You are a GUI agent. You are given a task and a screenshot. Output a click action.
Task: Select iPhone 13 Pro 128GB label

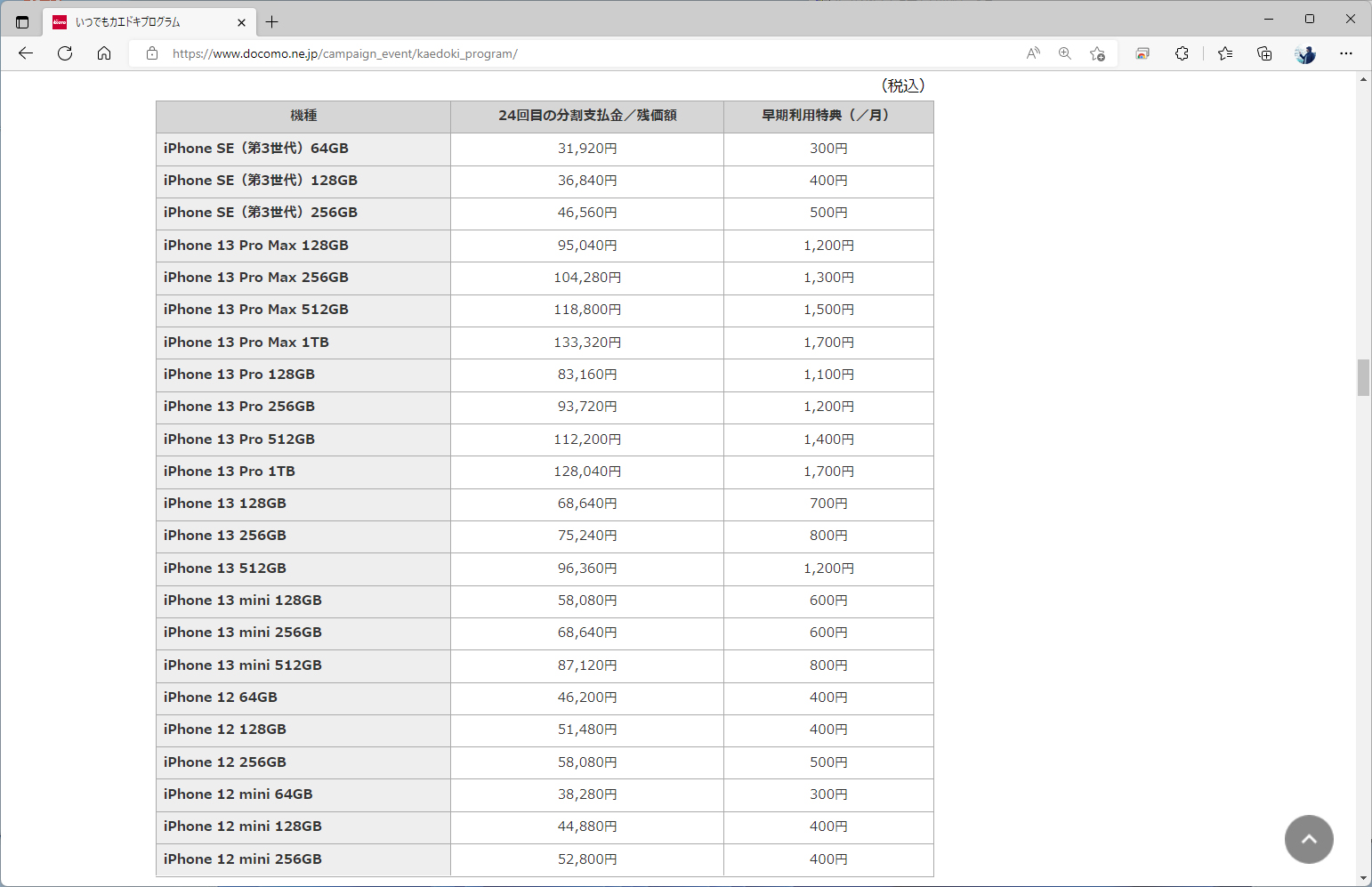[x=238, y=375]
